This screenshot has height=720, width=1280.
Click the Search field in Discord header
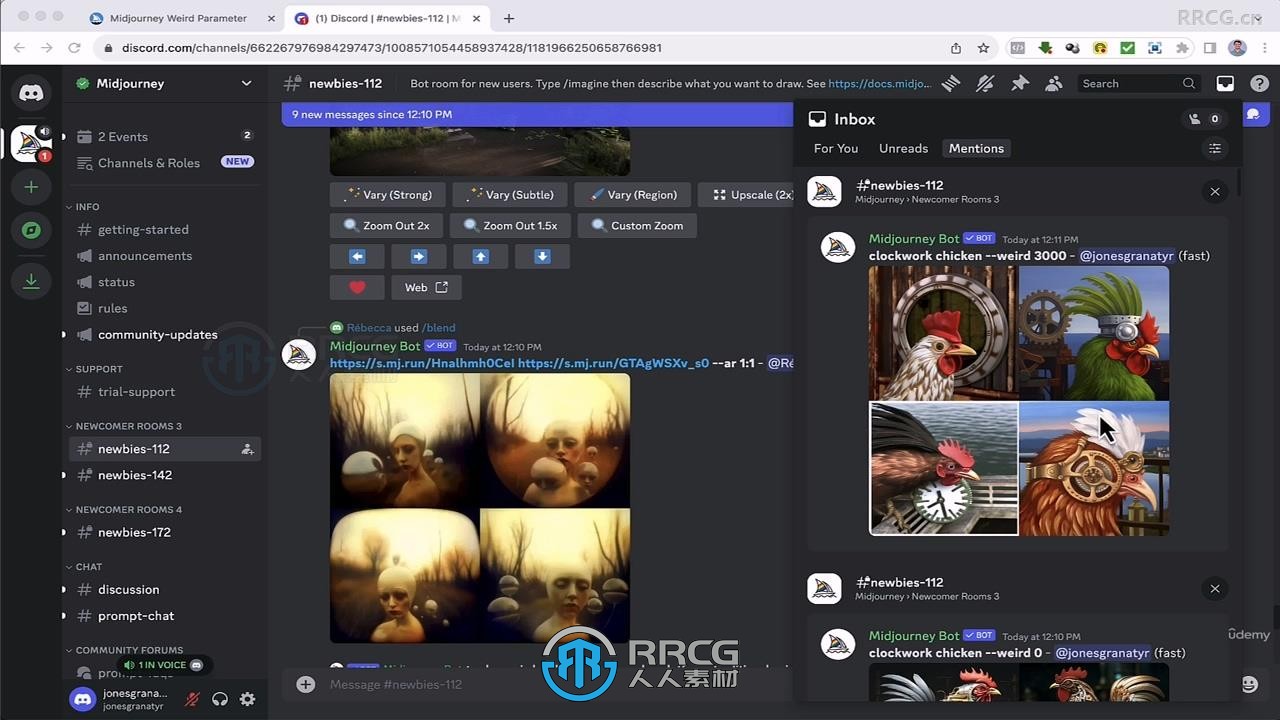click(1138, 84)
